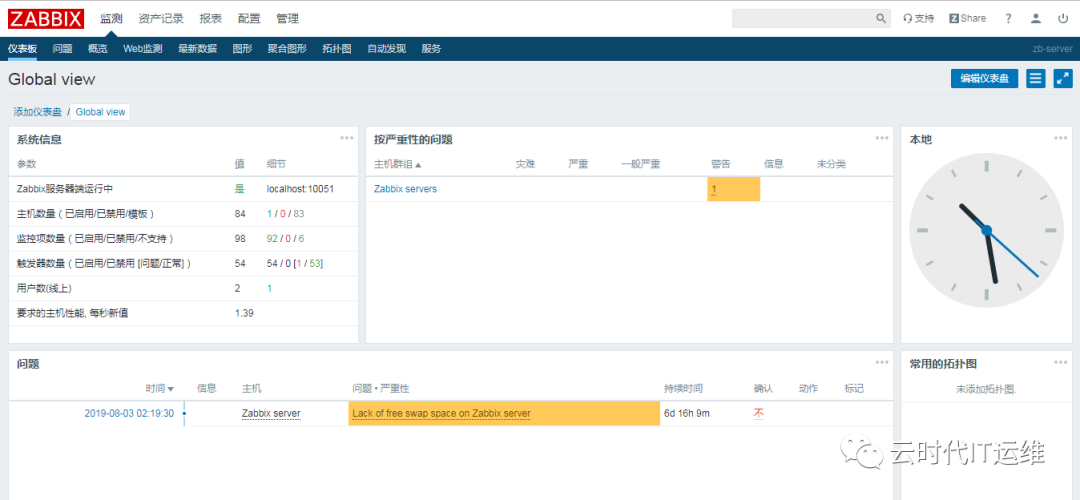Open Lack of free swap space problem
1080x500 pixels.
coord(442,413)
